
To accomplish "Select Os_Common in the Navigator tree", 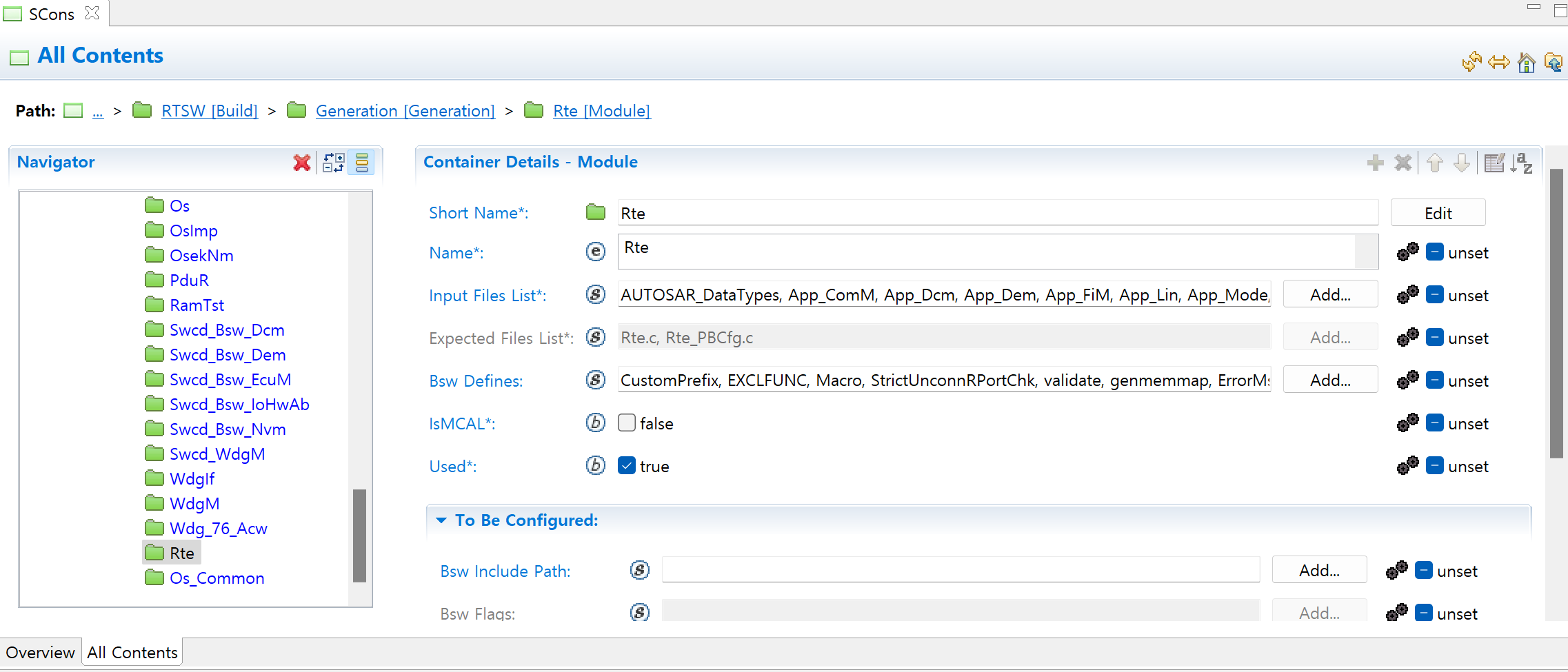I will click(x=217, y=578).
